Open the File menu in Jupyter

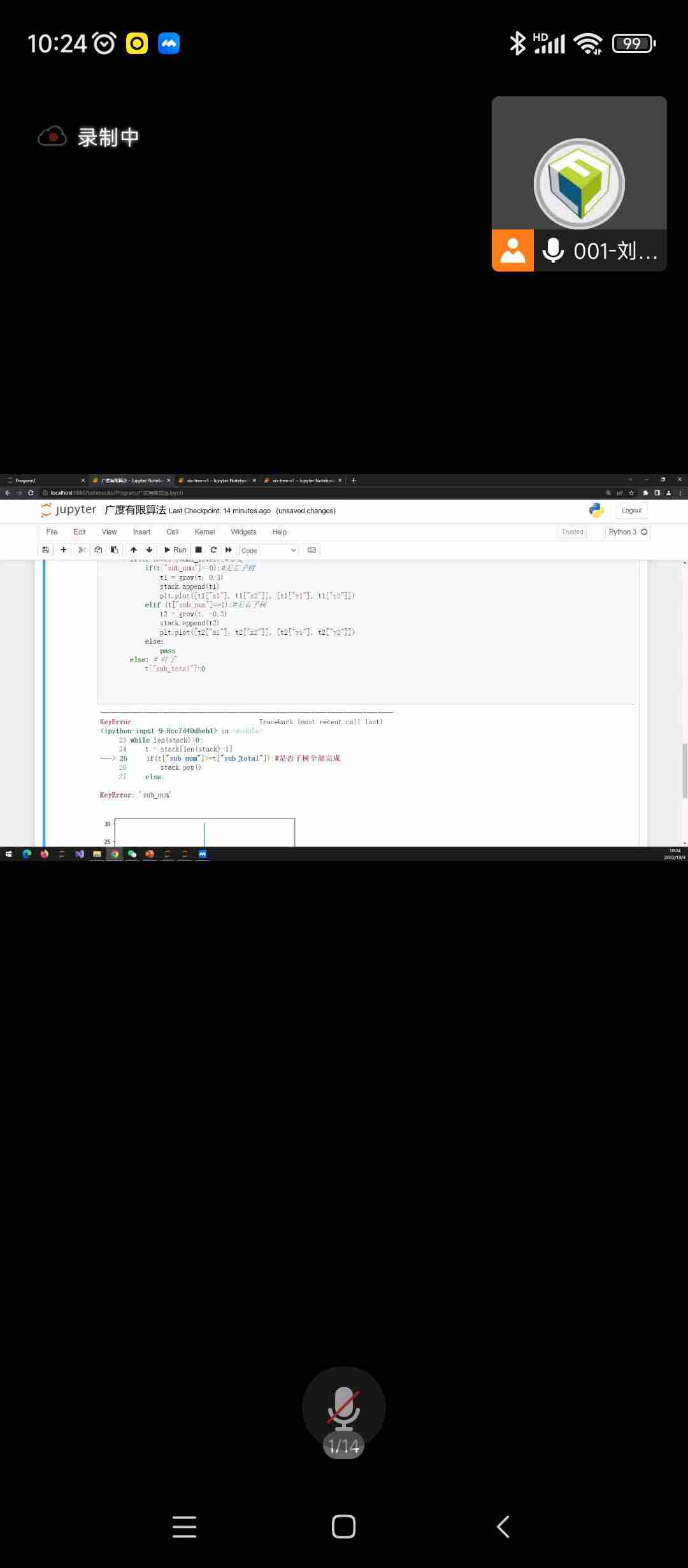[x=52, y=532]
